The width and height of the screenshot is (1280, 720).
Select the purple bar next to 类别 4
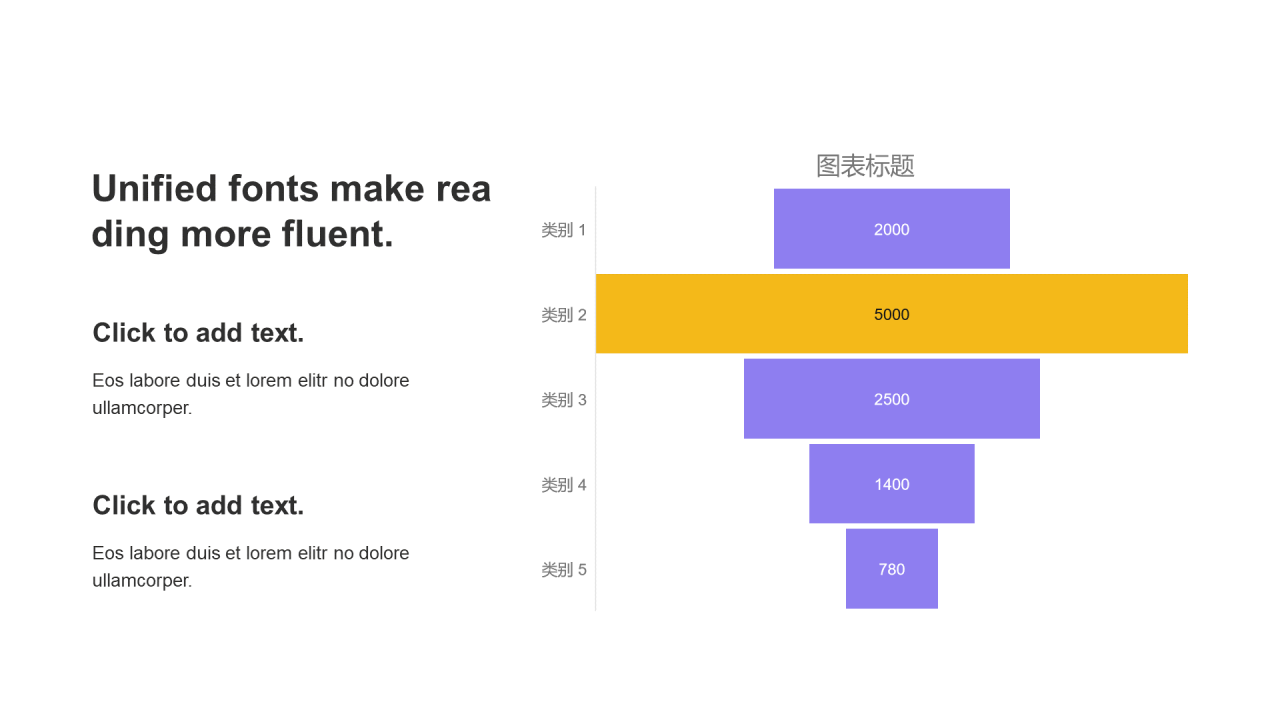click(x=840, y=484)
